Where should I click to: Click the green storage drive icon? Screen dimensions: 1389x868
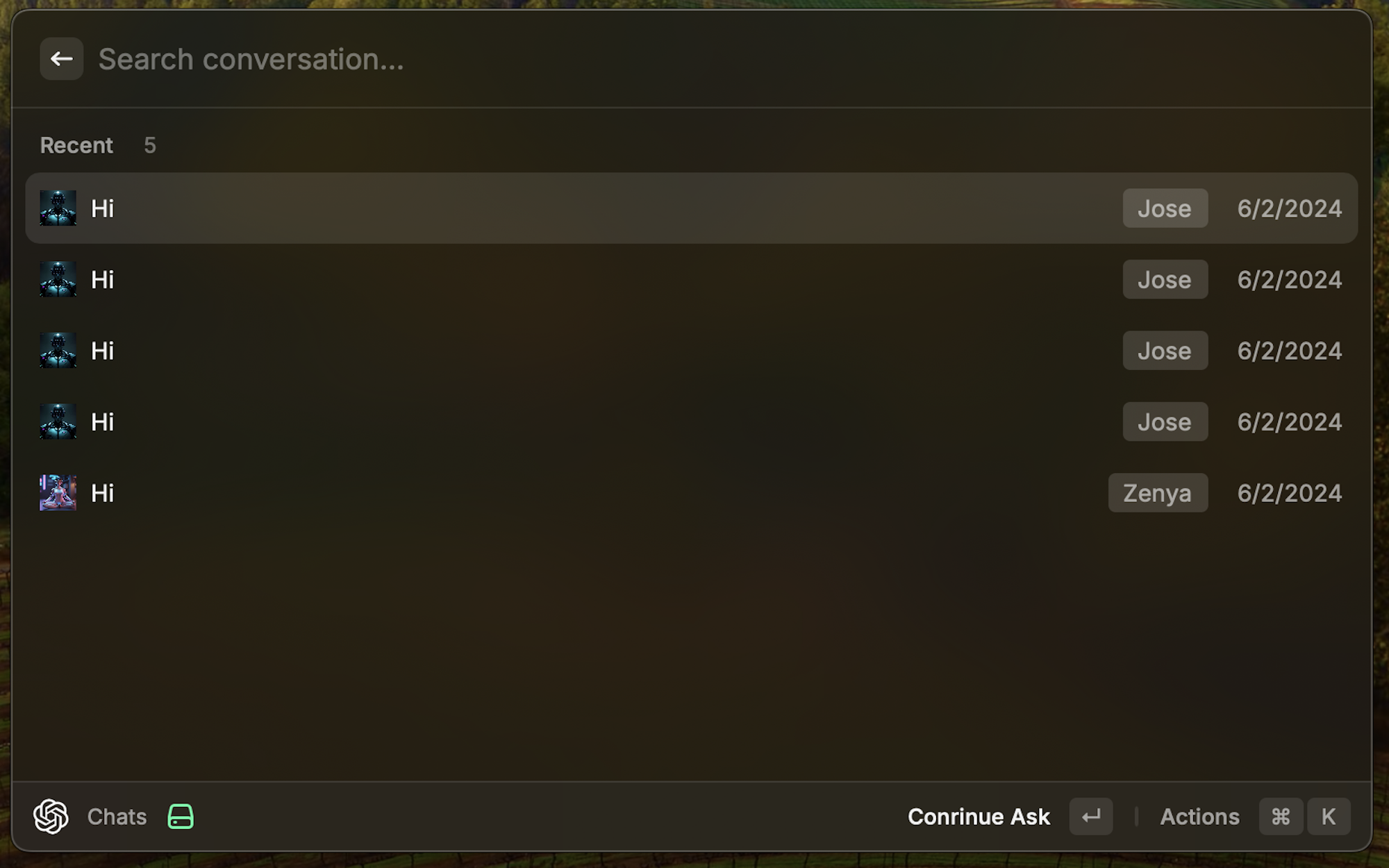click(x=181, y=817)
